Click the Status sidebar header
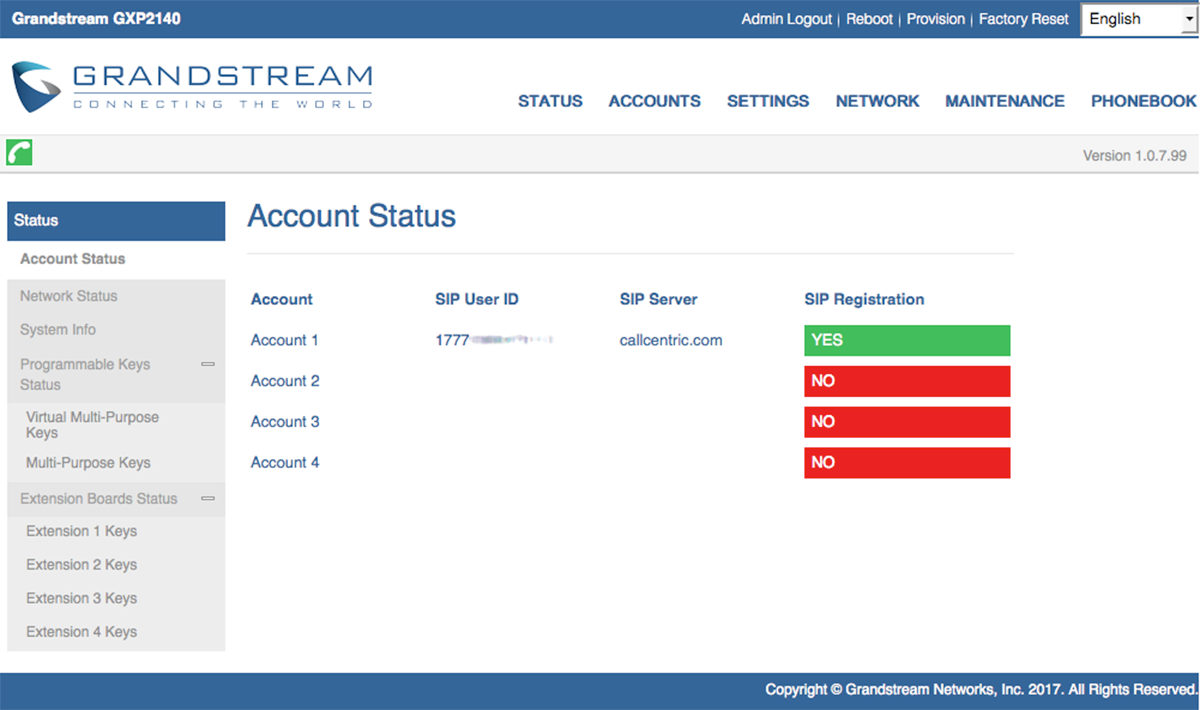This screenshot has height=710, width=1200. point(116,221)
